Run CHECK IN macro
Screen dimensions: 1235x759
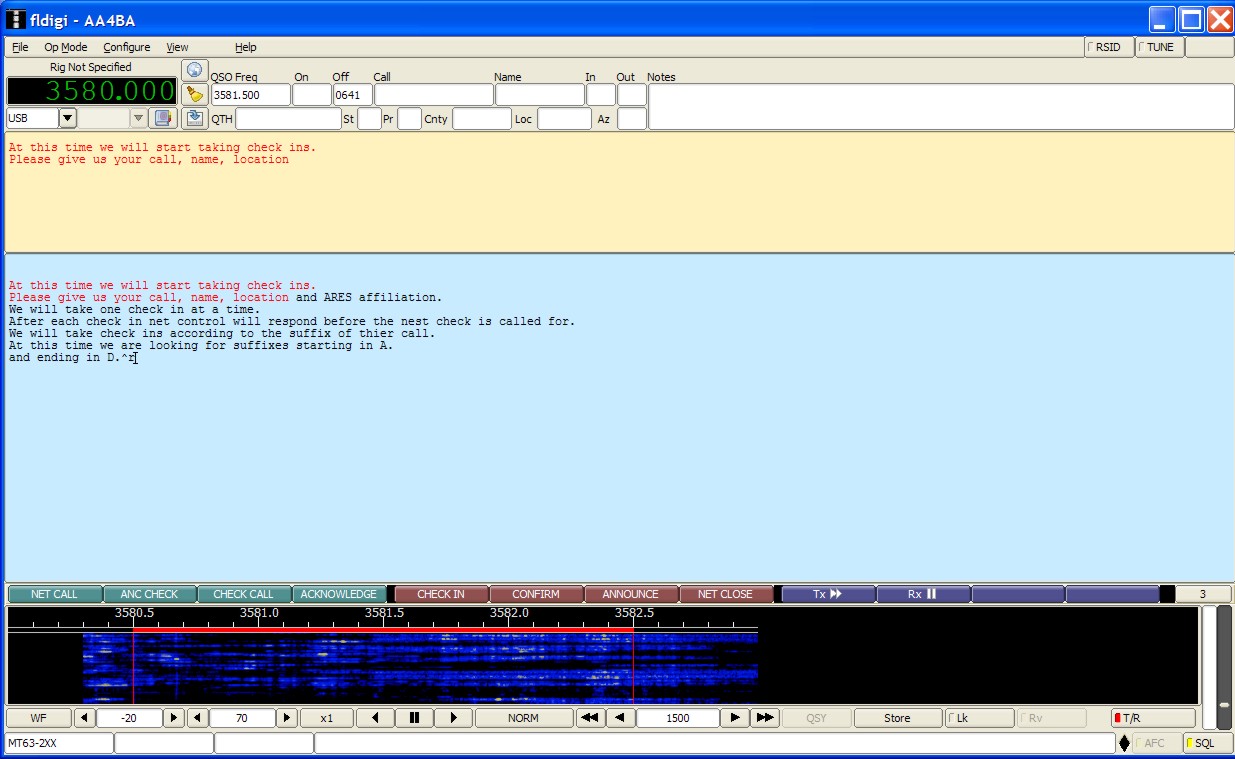pos(441,594)
